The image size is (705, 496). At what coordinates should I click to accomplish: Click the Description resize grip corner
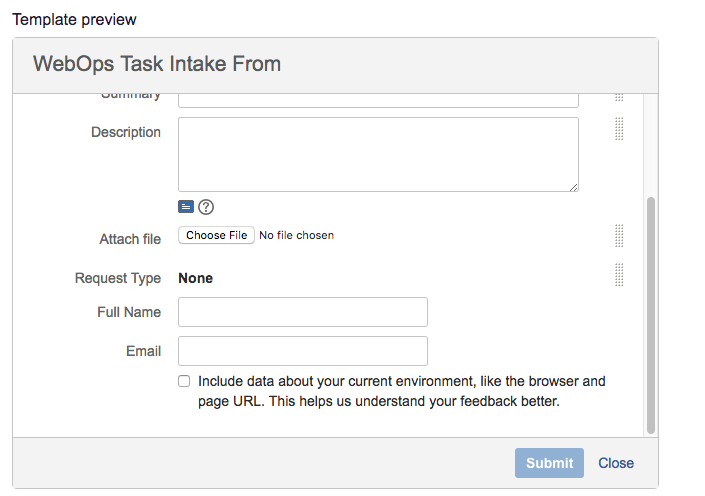[x=573, y=187]
